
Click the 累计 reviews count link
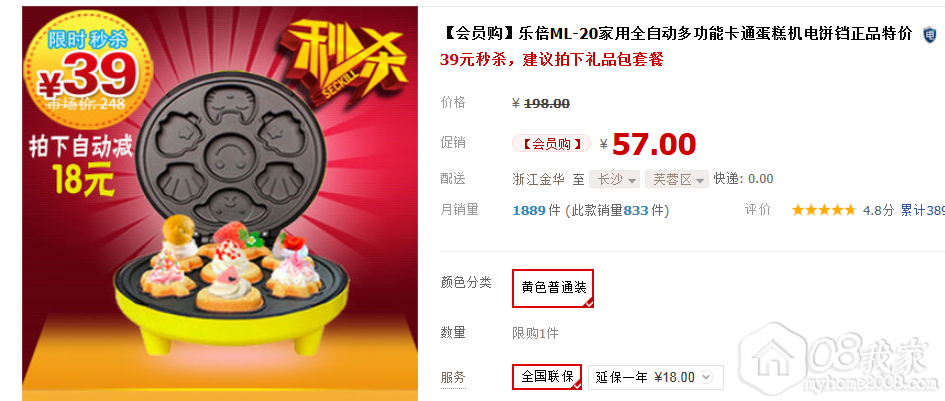click(x=923, y=210)
